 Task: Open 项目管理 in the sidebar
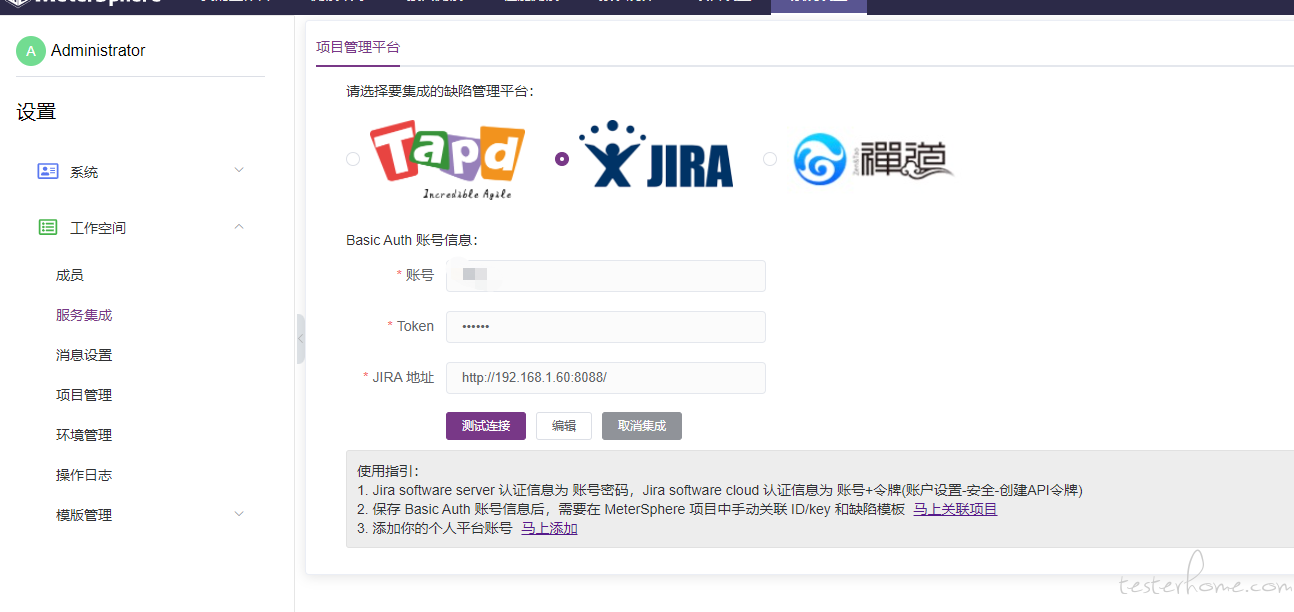[x=84, y=395]
